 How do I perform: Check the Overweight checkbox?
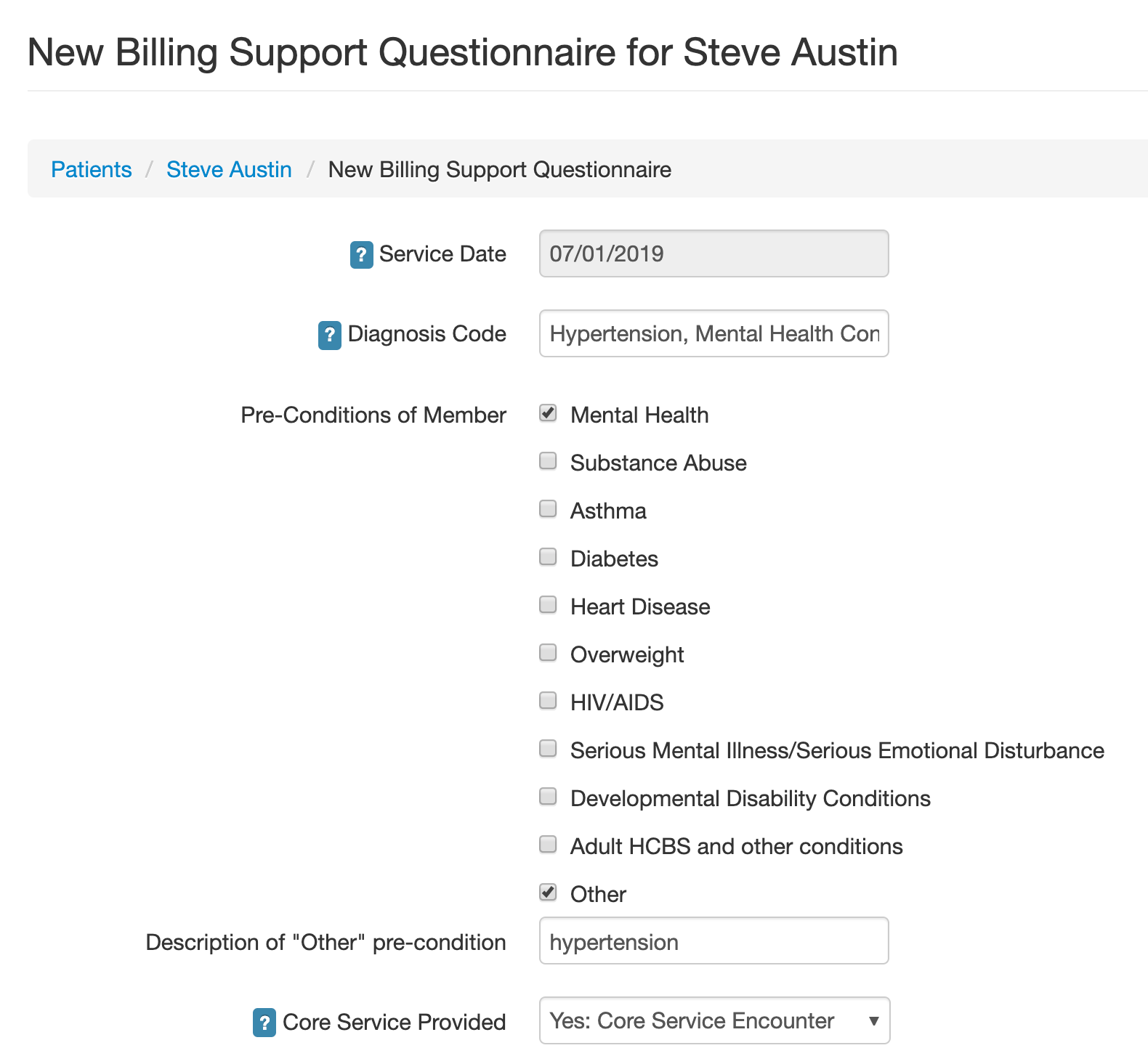click(x=548, y=653)
